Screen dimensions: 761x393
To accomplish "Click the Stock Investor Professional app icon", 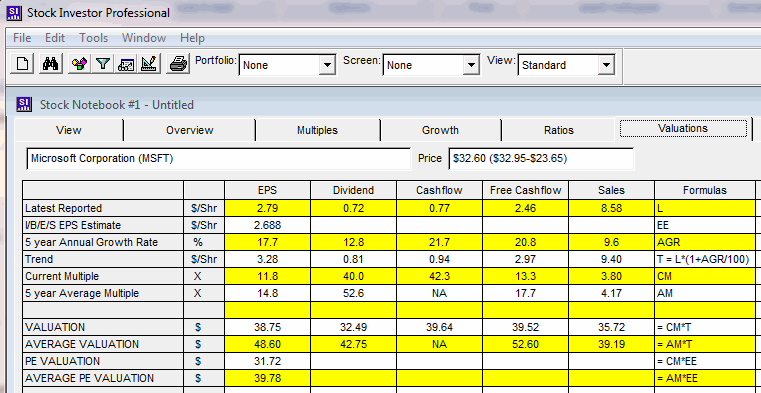I will click(x=13, y=13).
